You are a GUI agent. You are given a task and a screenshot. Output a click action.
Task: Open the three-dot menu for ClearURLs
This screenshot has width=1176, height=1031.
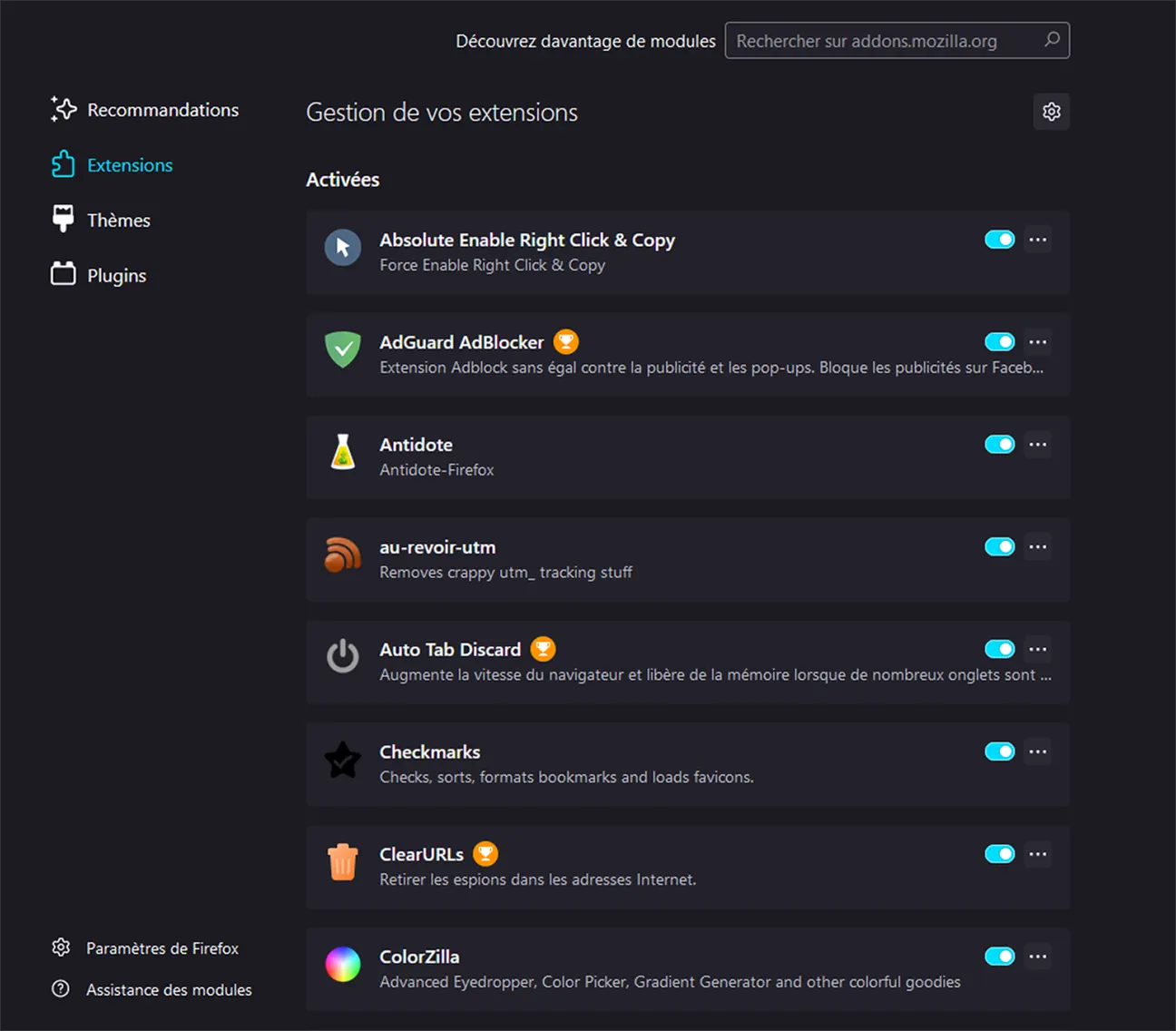[1038, 854]
